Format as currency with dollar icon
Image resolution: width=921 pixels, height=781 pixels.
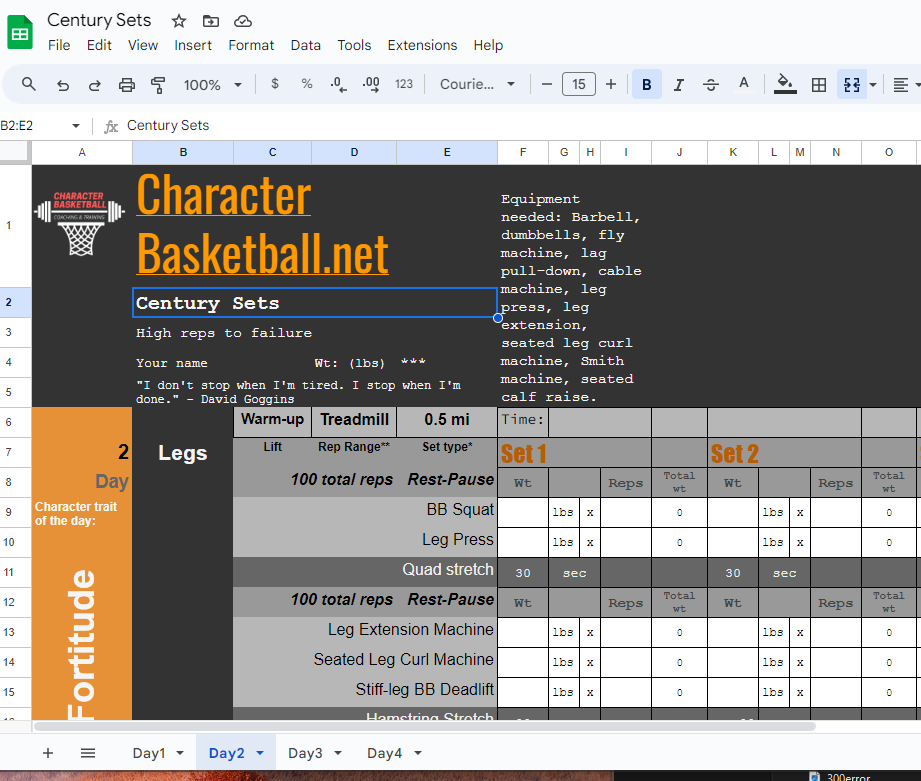coord(275,84)
